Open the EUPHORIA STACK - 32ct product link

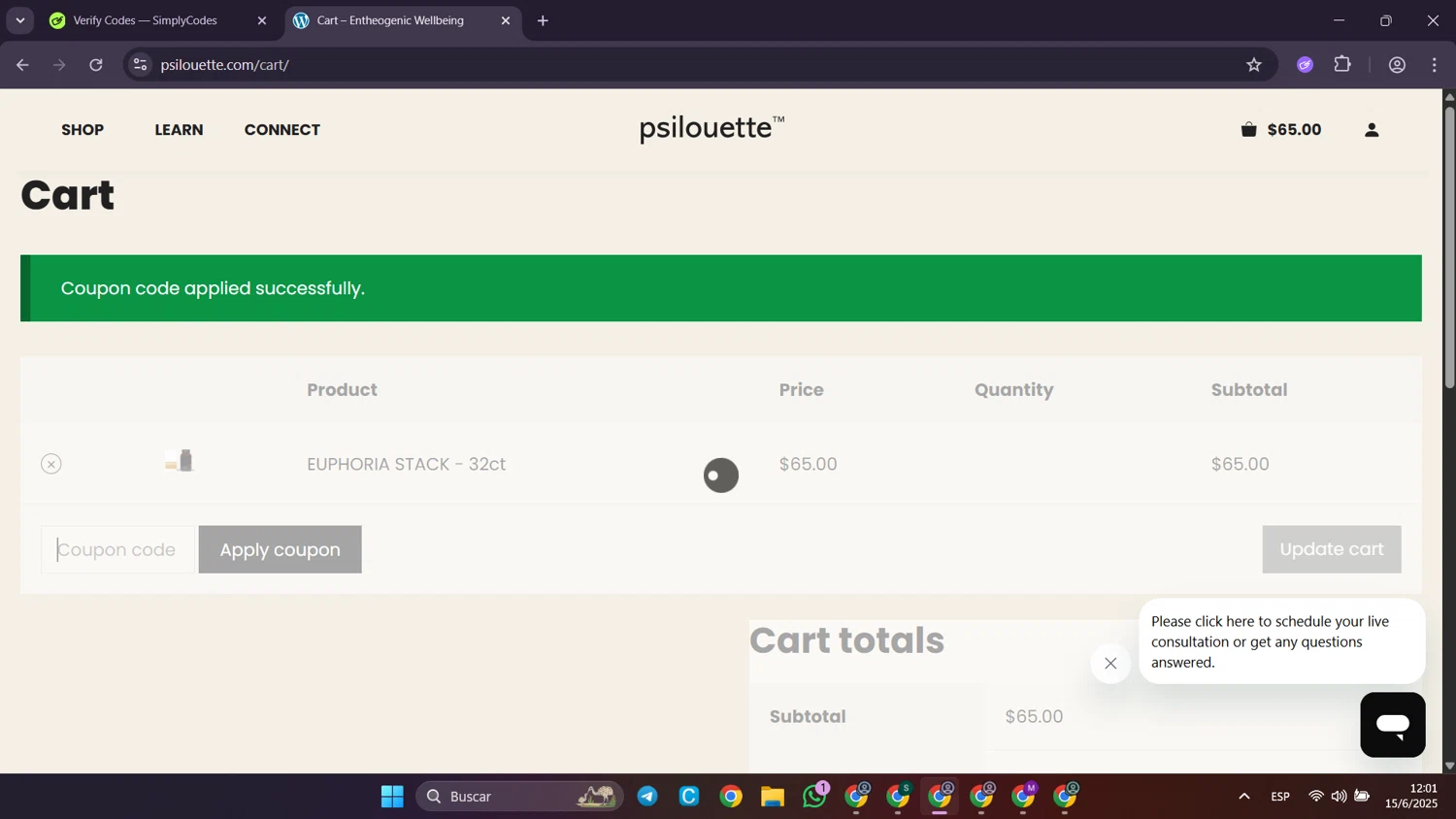406,464
